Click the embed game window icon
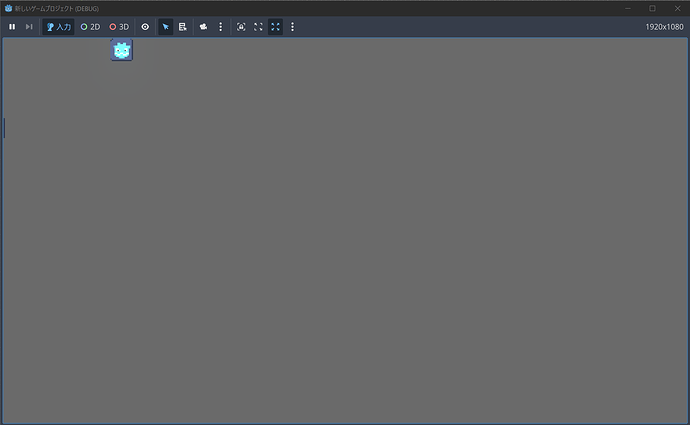Viewport: 690px width, 425px height. 241,26
